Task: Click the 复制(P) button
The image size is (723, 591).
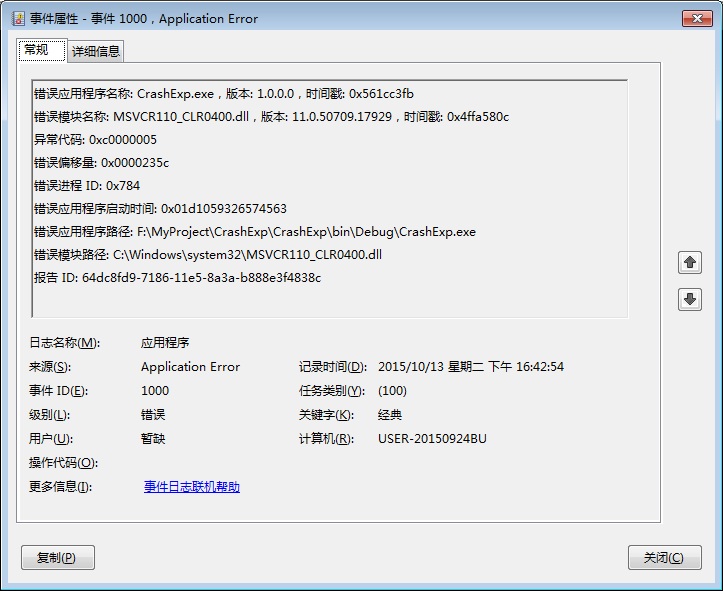Action: tap(58, 558)
